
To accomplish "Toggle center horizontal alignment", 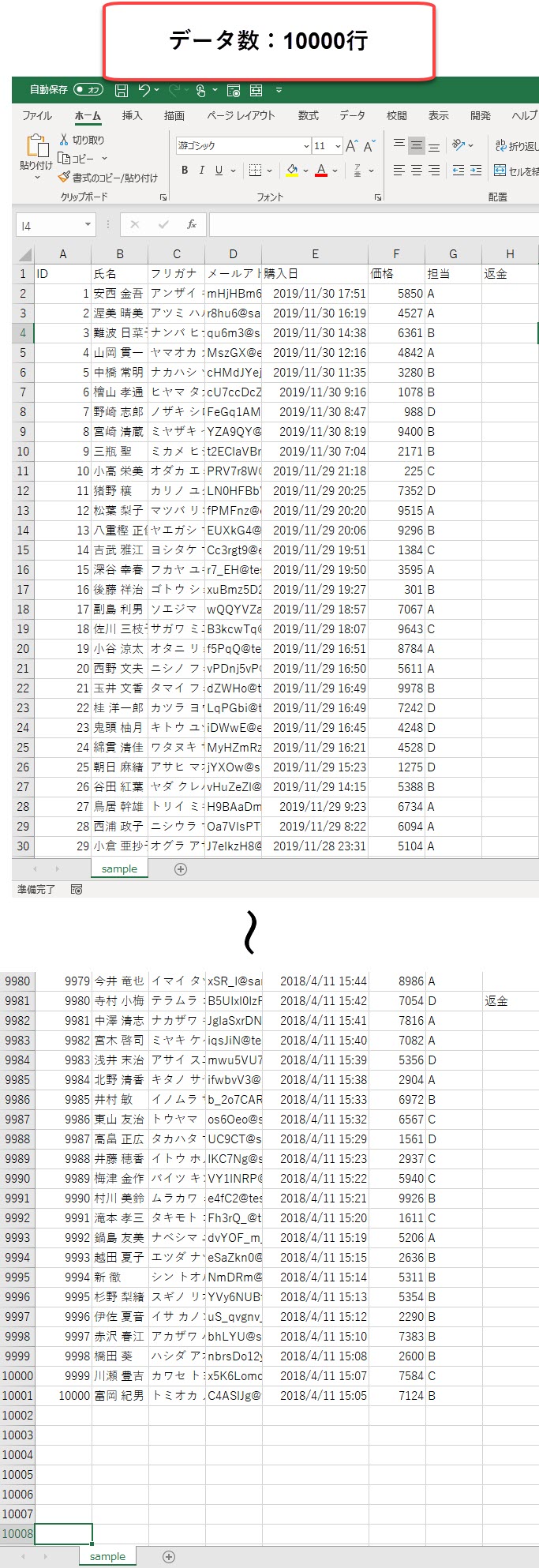I will (x=417, y=171).
